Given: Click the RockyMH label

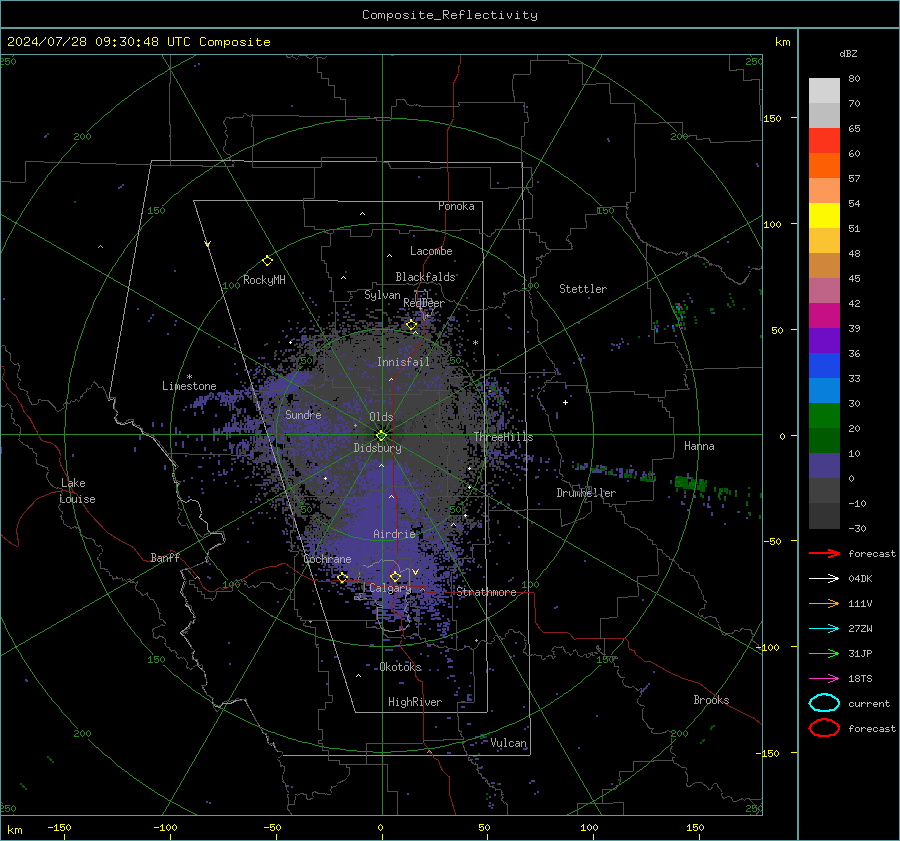Looking at the screenshot, I should (264, 280).
